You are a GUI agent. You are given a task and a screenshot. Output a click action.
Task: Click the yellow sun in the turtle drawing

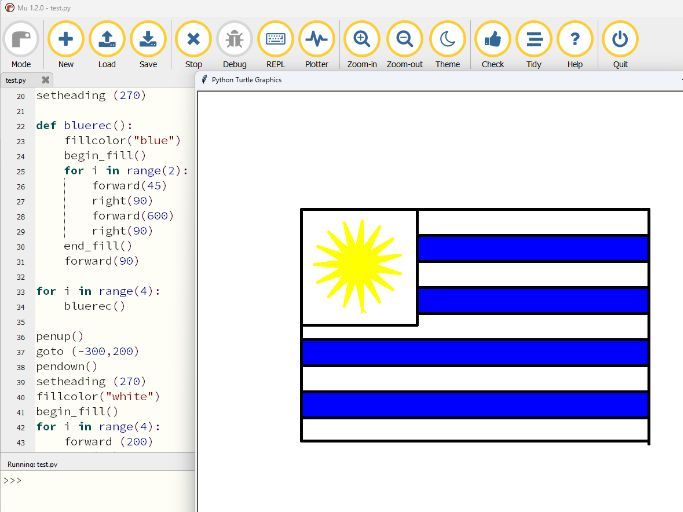358,265
